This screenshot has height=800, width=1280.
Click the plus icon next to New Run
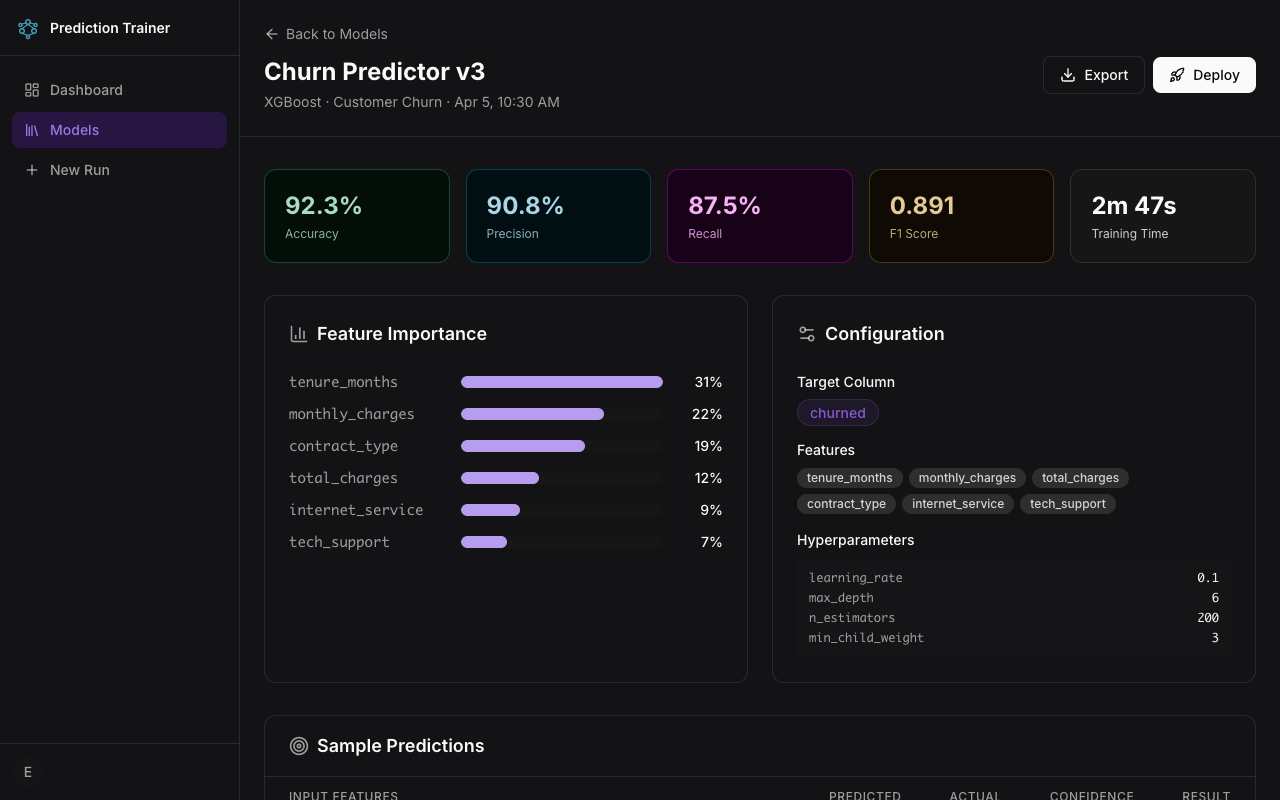tap(31, 170)
